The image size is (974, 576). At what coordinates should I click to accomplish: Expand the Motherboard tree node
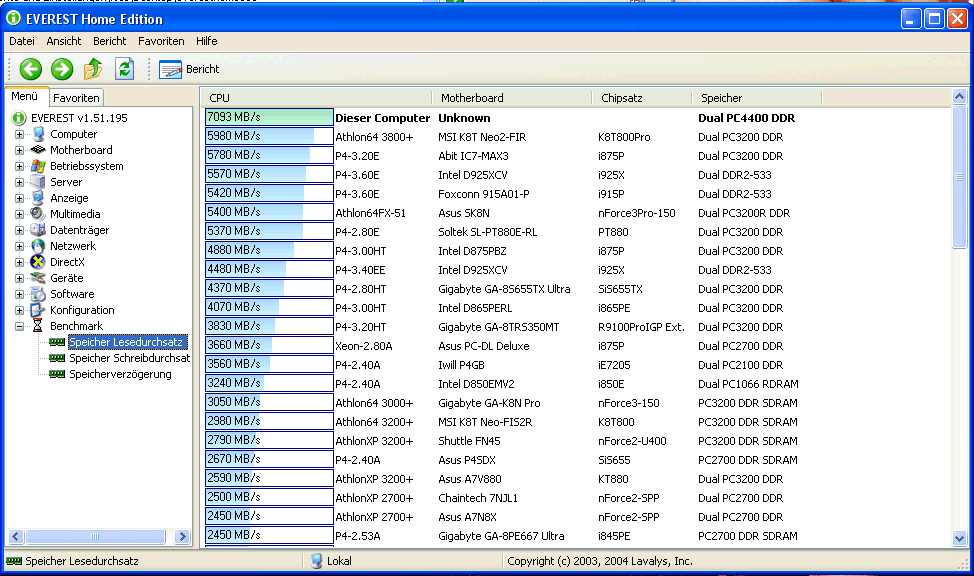click(x=19, y=150)
